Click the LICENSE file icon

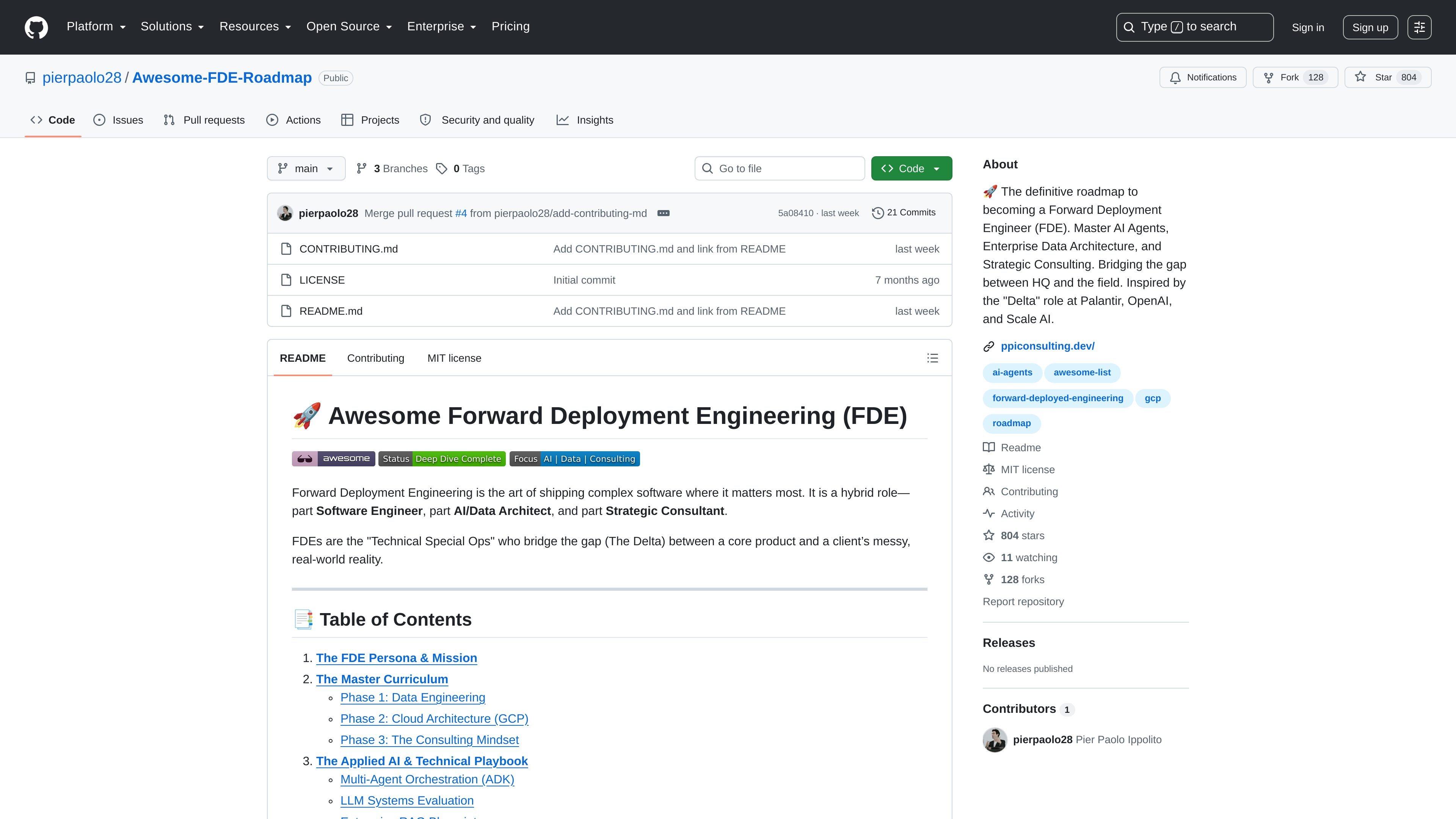[x=286, y=280]
